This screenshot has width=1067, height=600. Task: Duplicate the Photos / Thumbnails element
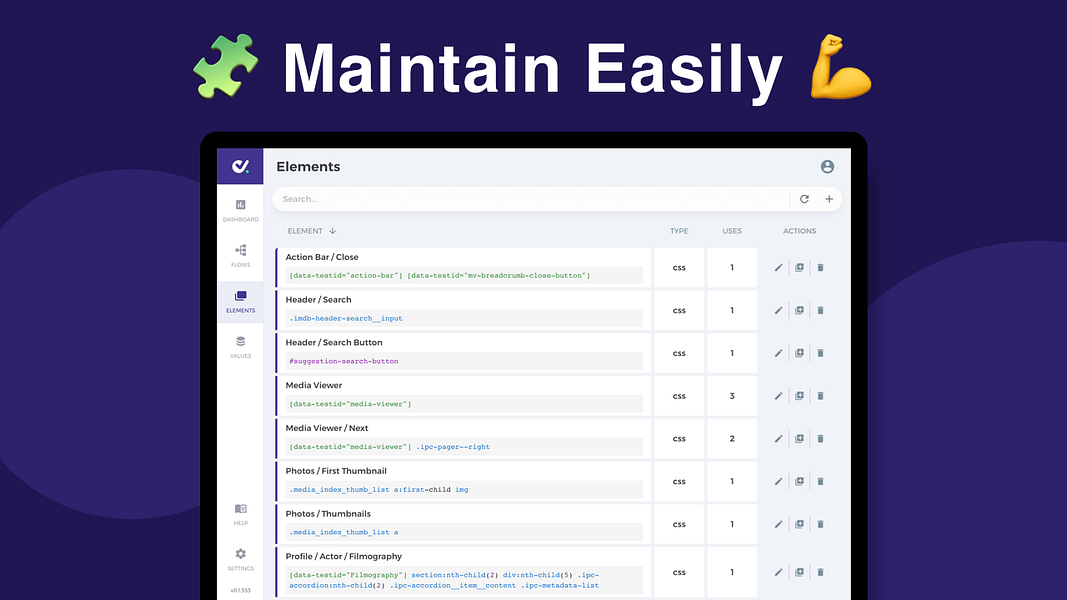coord(800,524)
